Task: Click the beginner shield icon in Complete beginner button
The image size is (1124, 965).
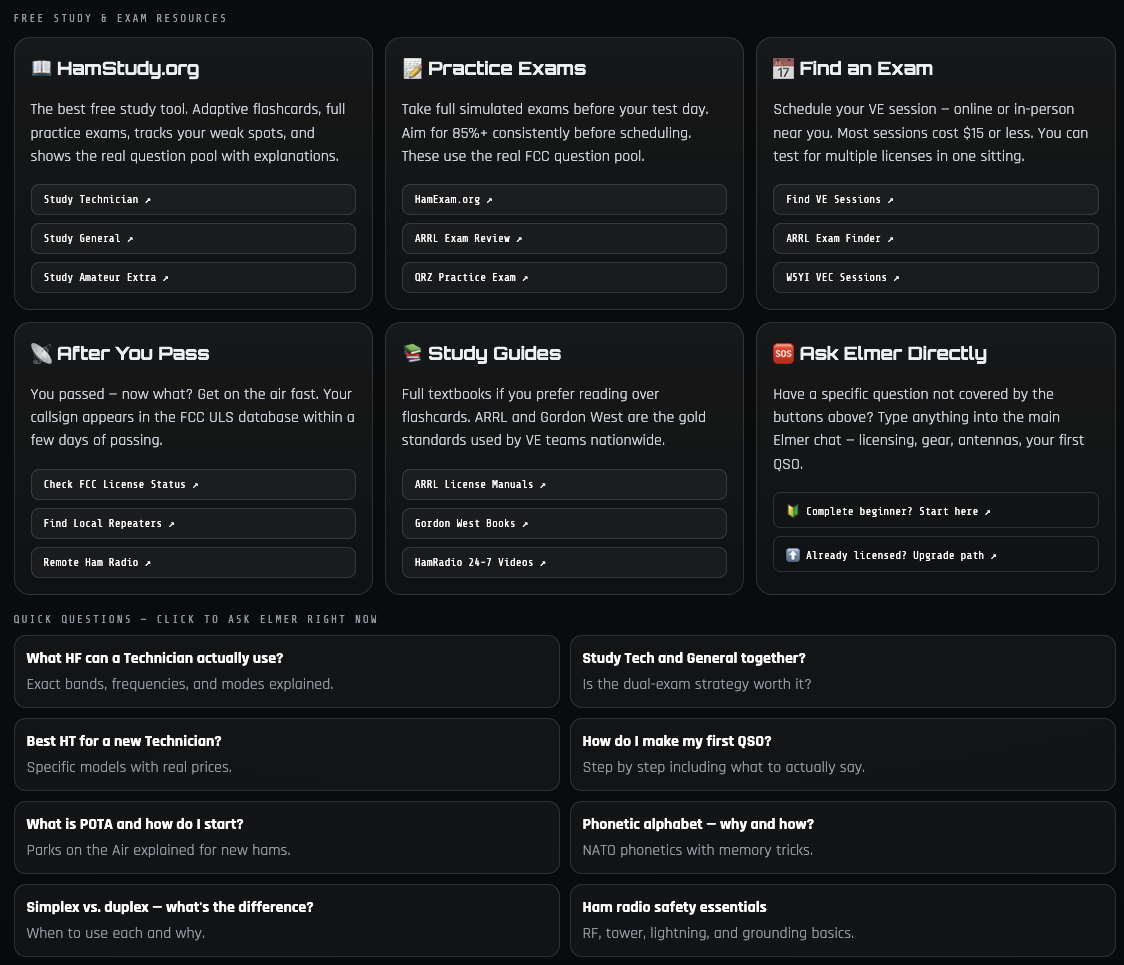Action: point(792,511)
